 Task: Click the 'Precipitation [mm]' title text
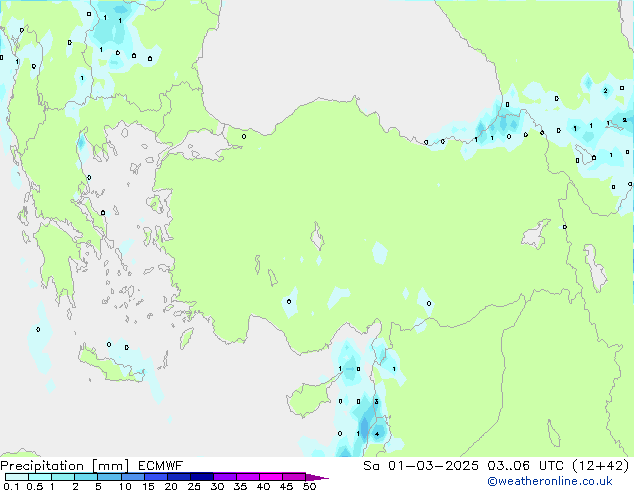pos(65,466)
